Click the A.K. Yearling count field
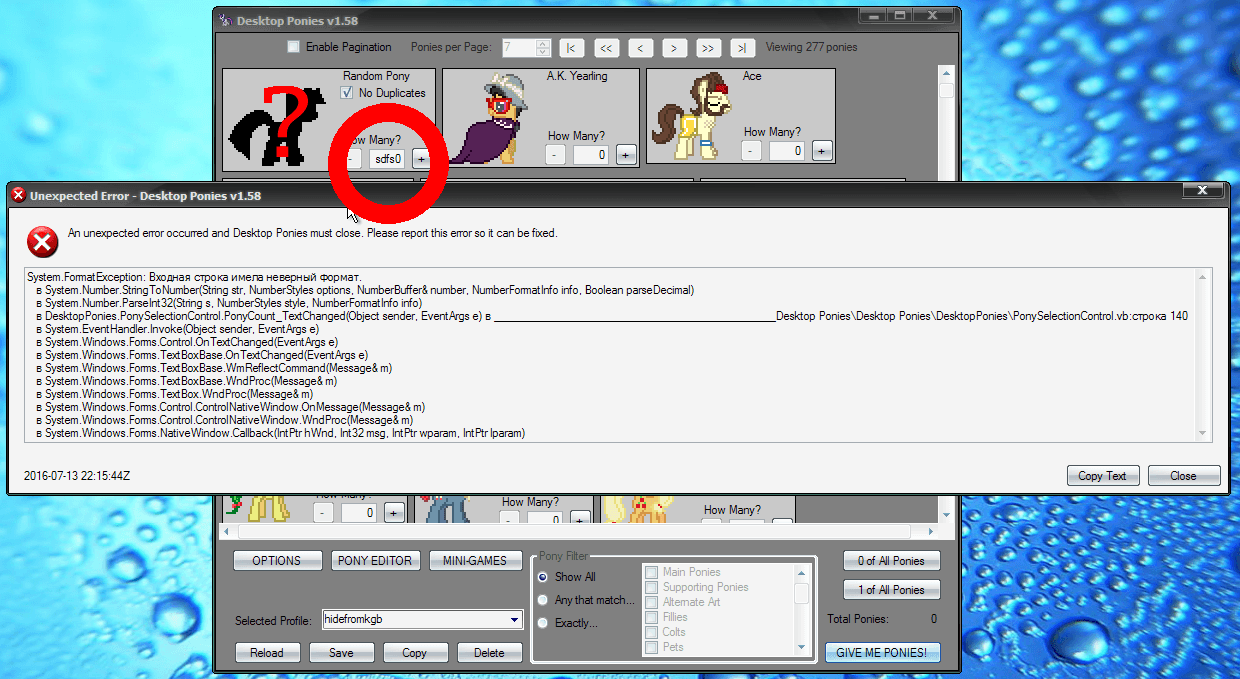The height and width of the screenshot is (679, 1240). pyautogui.click(x=591, y=154)
